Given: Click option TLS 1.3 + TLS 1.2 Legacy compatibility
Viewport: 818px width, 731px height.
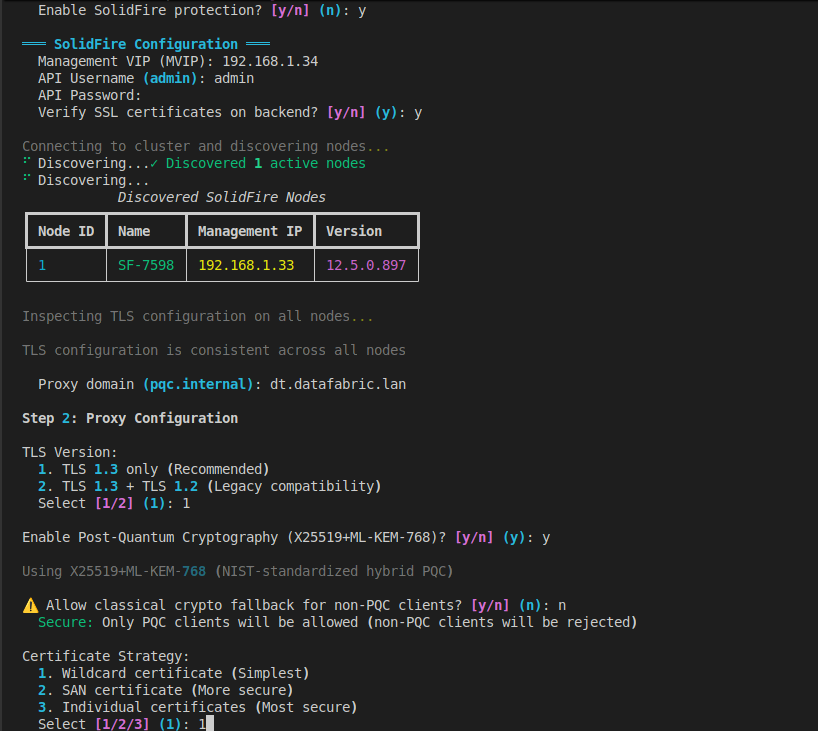Looking at the screenshot, I should (x=210, y=486).
